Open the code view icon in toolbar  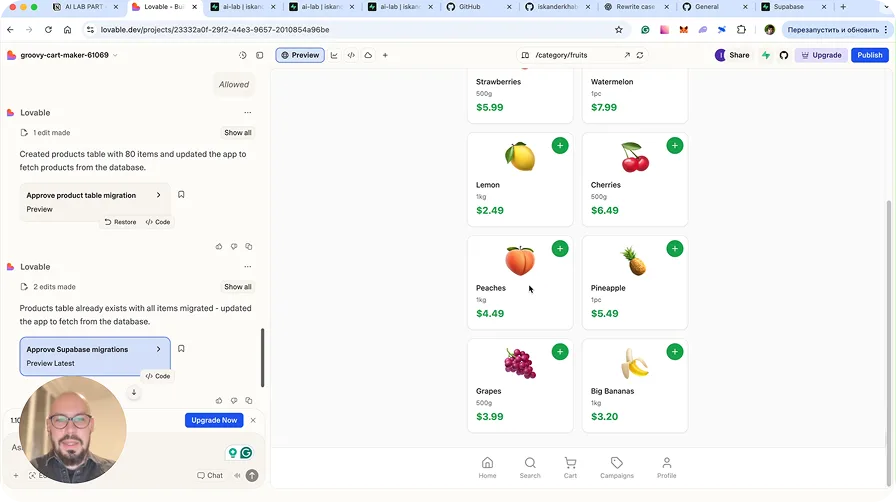[x=351, y=55]
